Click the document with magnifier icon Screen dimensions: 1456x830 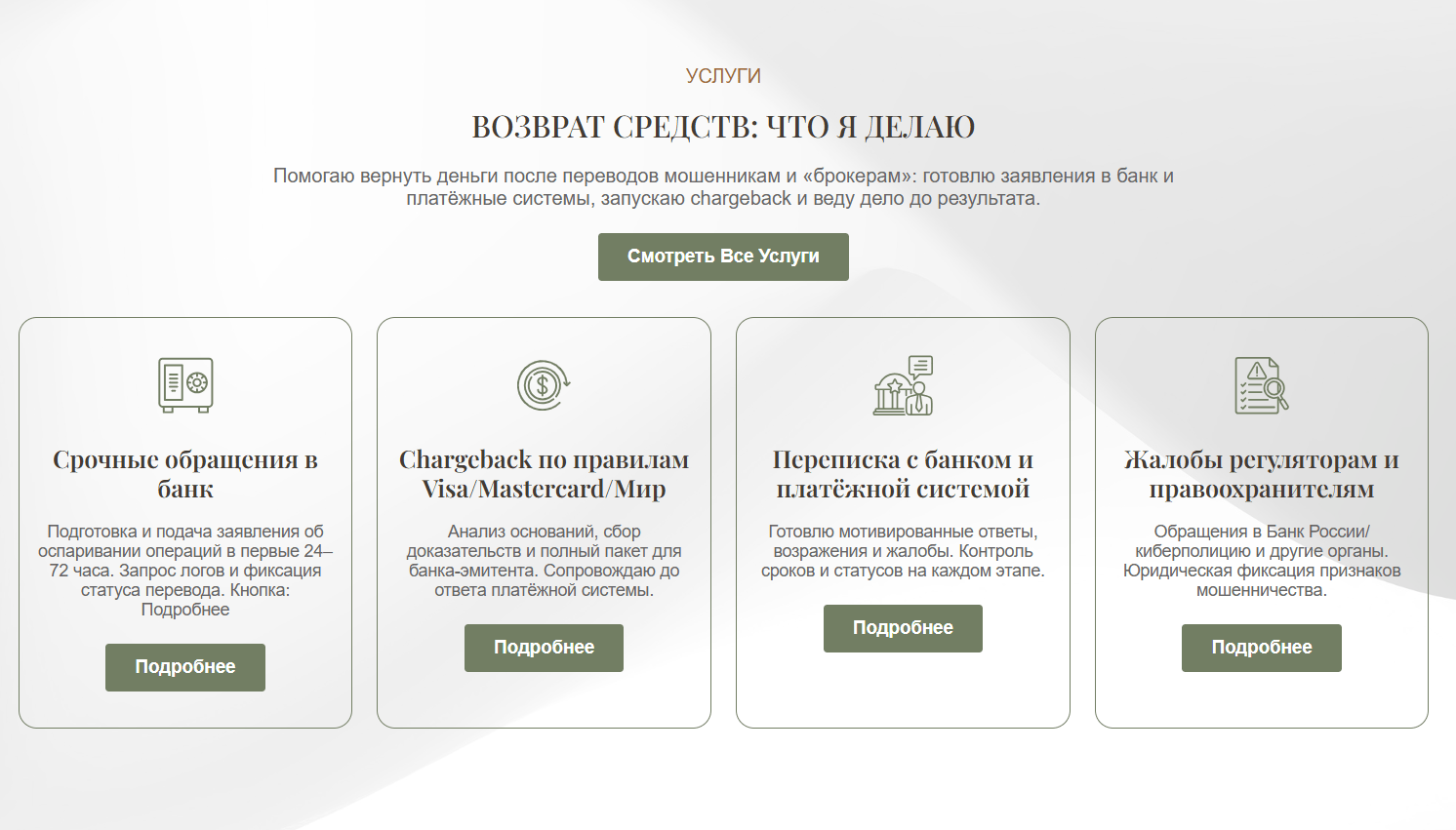[1261, 385]
